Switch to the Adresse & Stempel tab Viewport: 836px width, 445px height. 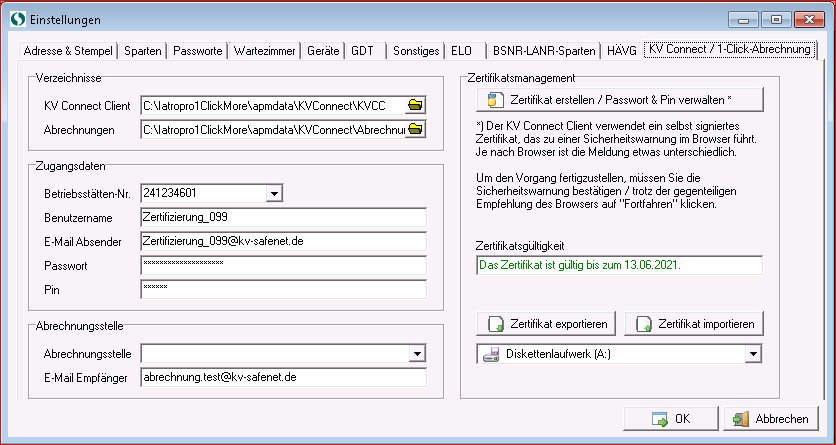(x=69, y=49)
